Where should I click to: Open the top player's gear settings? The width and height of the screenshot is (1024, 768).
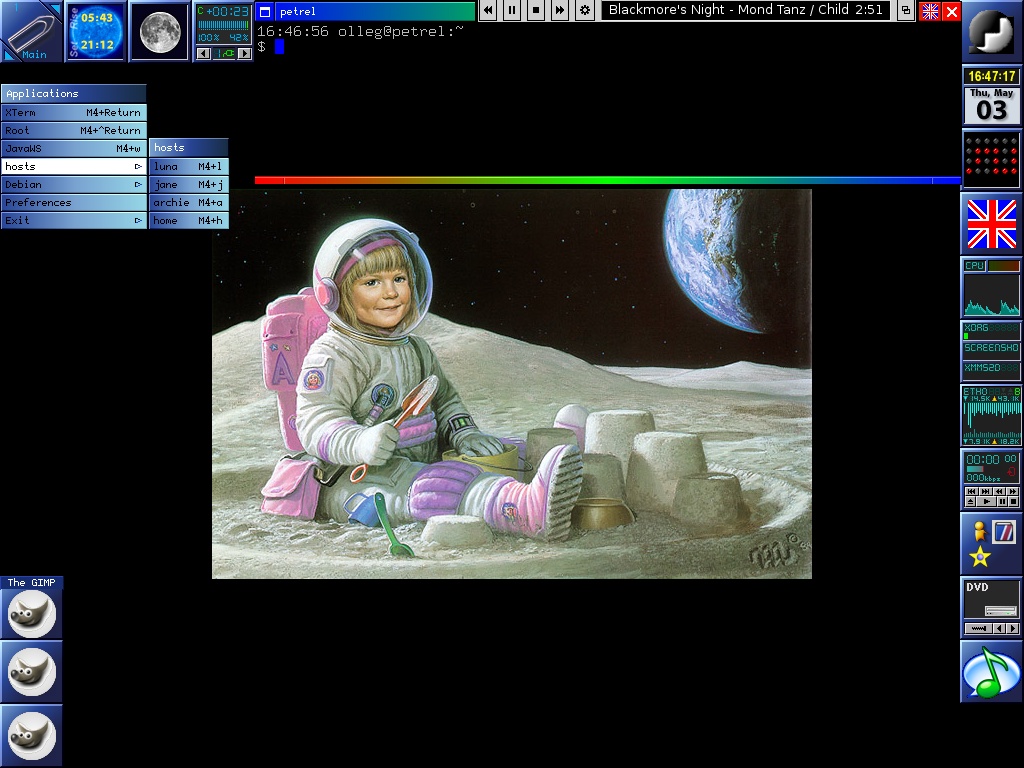(584, 10)
